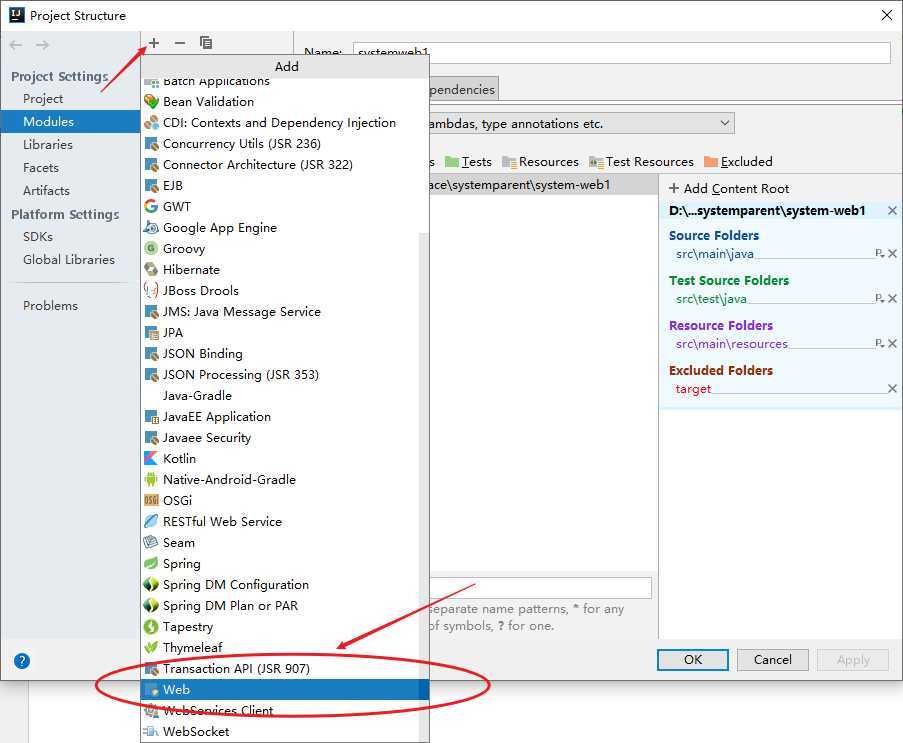Open SDKs platform settings
This screenshot has width=903, height=743.
70,237
